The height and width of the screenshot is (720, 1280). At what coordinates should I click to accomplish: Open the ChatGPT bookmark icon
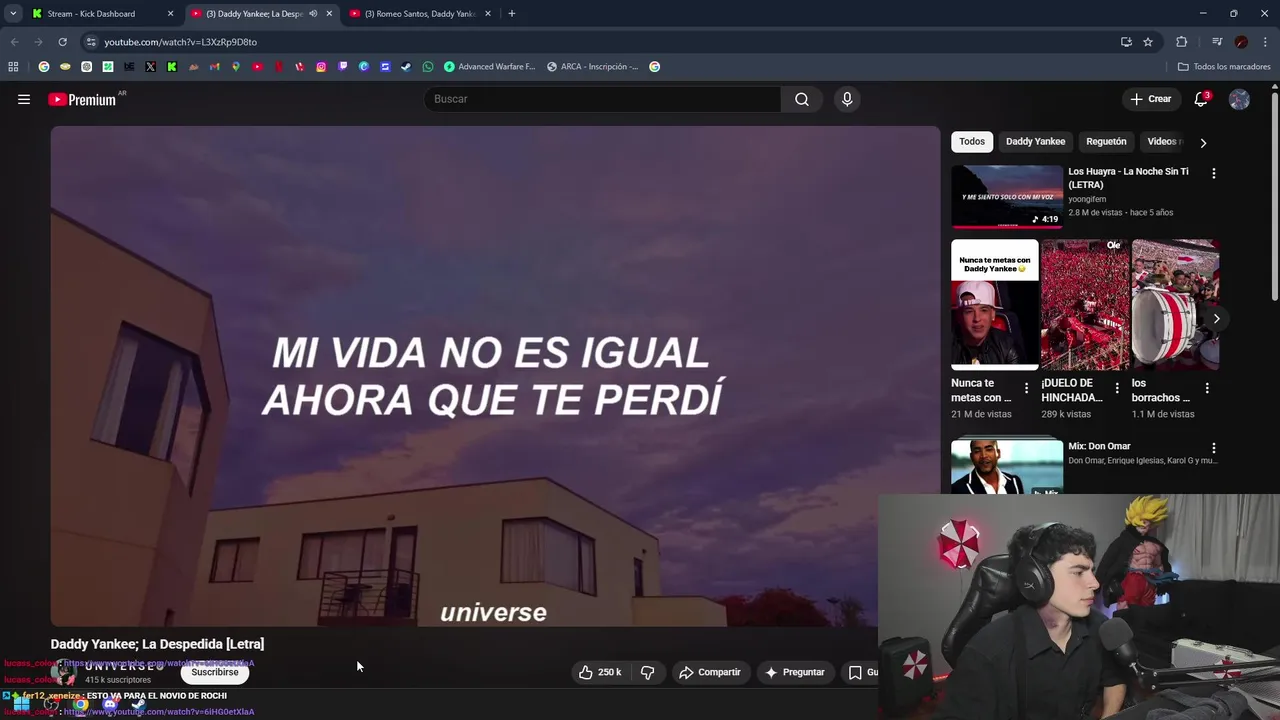pyautogui.click(x=86, y=67)
